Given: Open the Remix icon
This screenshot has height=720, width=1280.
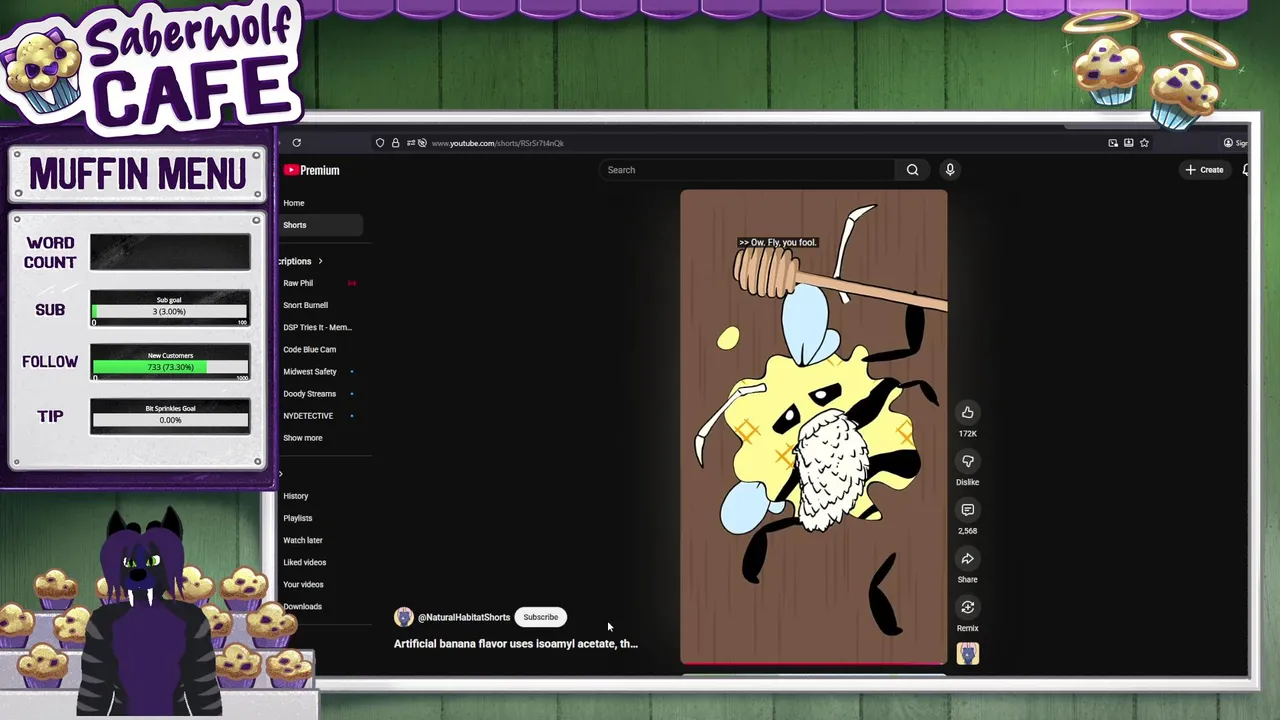Looking at the screenshot, I should click(967, 607).
